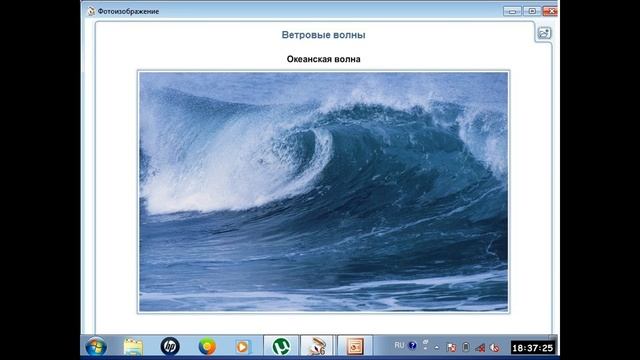This screenshot has width=640, height=360.
Task: Click the 18:37:25 clock
Action: [532, 348]
